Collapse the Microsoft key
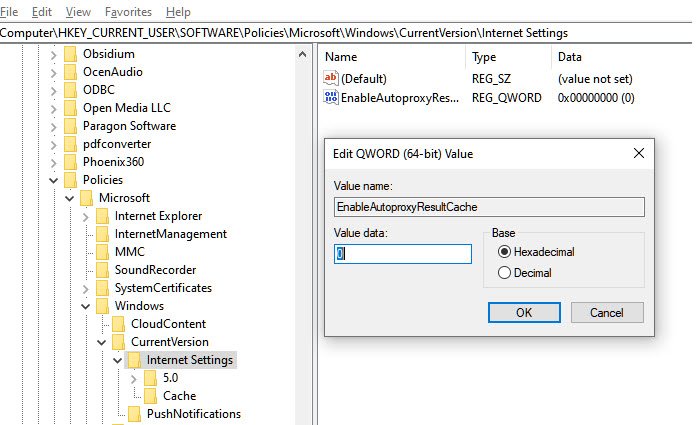The width and height of the screenshot is (700, 425). pos(70,198)
